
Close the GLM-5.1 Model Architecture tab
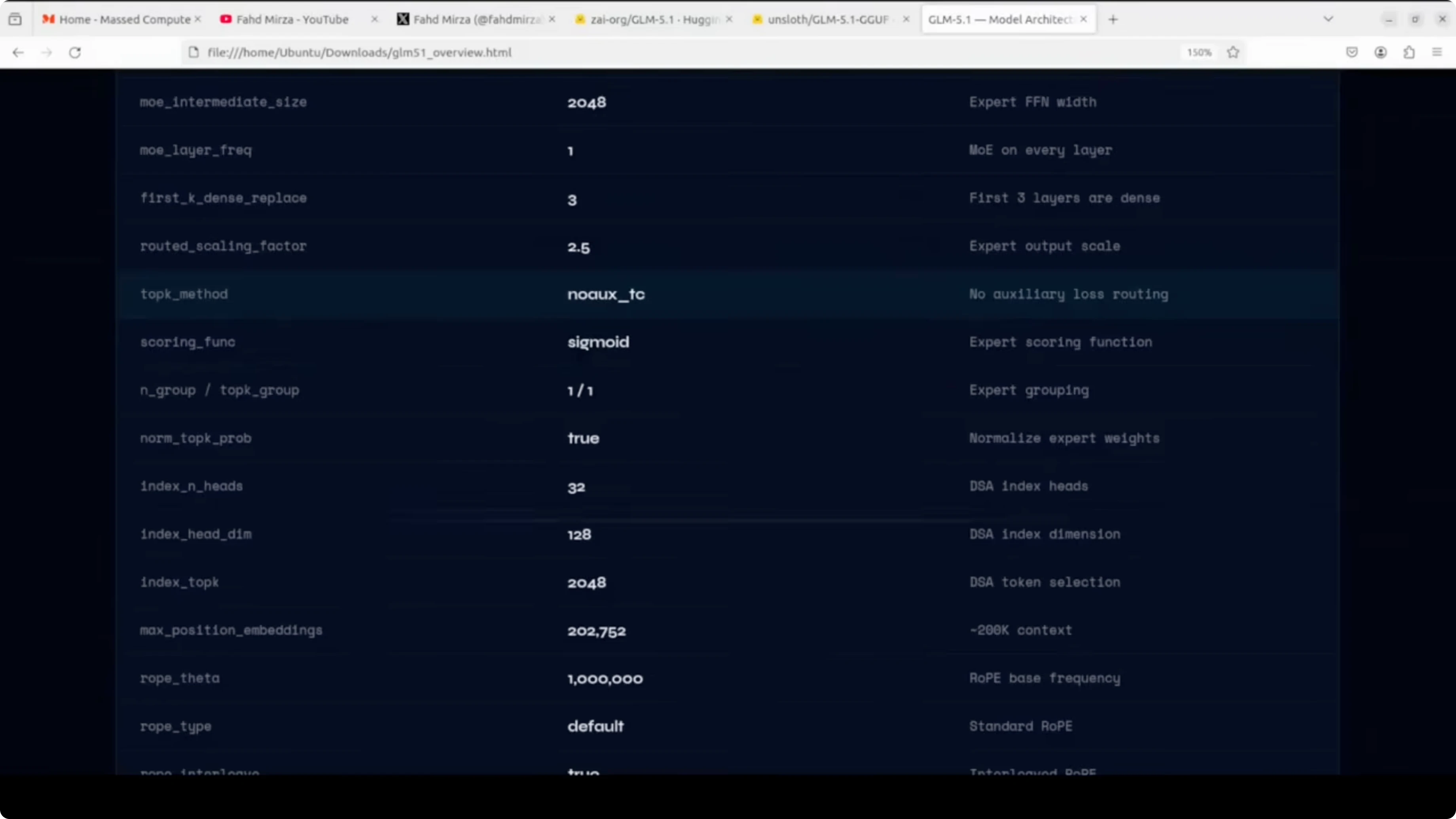pos(1084,20)
